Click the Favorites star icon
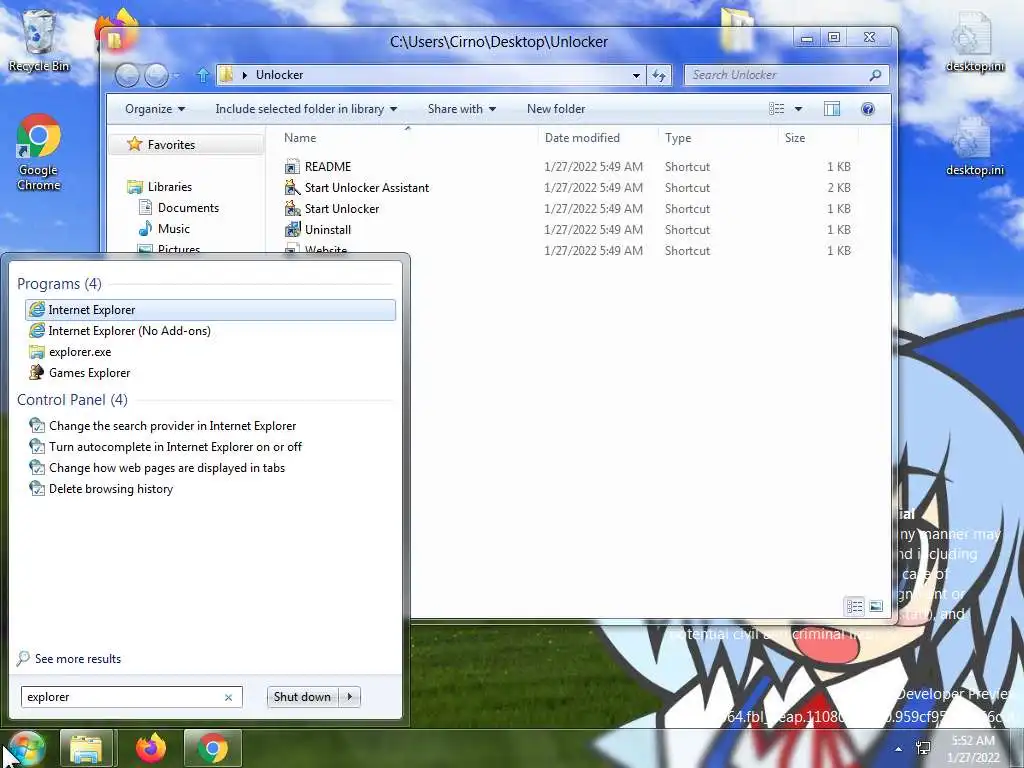Viewport: 1024px width, 768px height. click(135, 144)
